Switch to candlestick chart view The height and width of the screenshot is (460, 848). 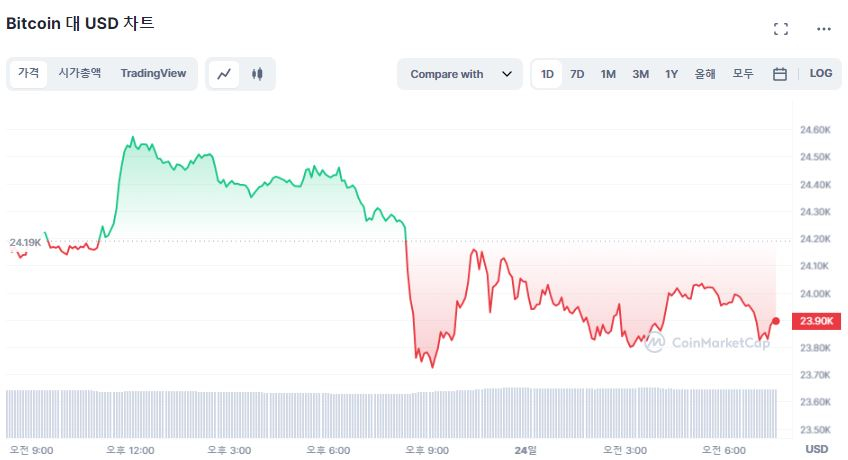click(257, 74)
